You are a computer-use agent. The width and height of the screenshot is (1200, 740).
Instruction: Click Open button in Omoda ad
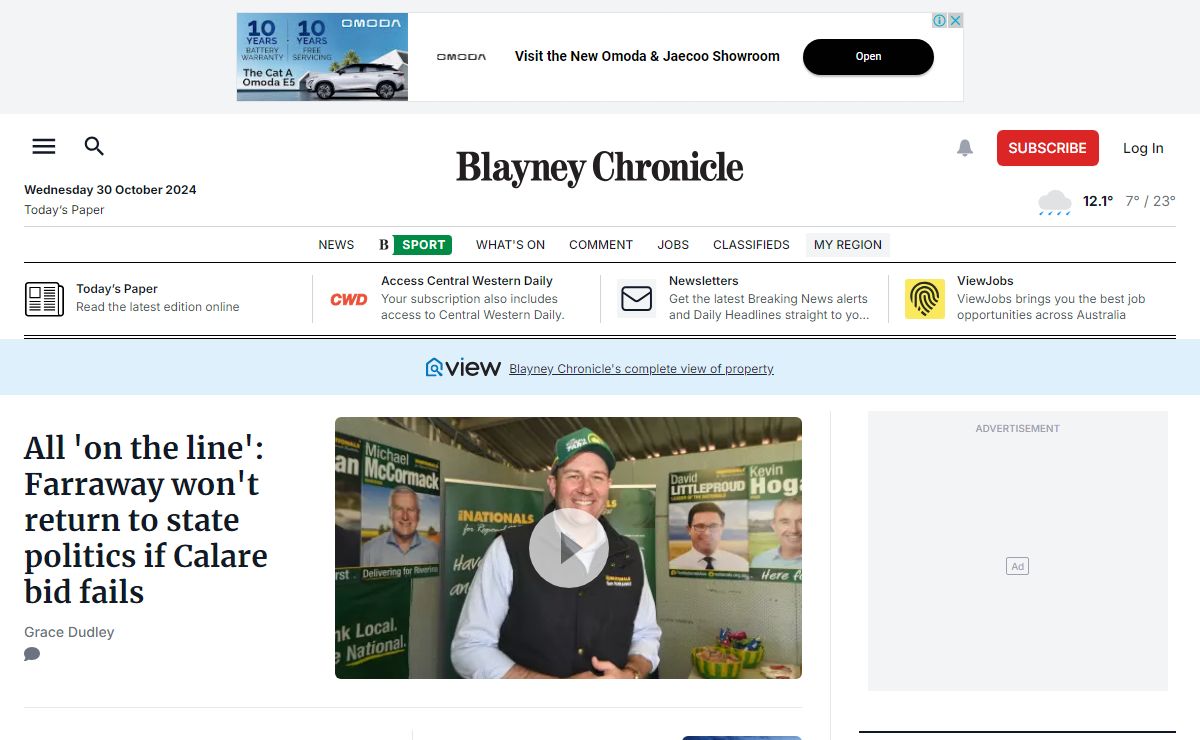point(868,57)
